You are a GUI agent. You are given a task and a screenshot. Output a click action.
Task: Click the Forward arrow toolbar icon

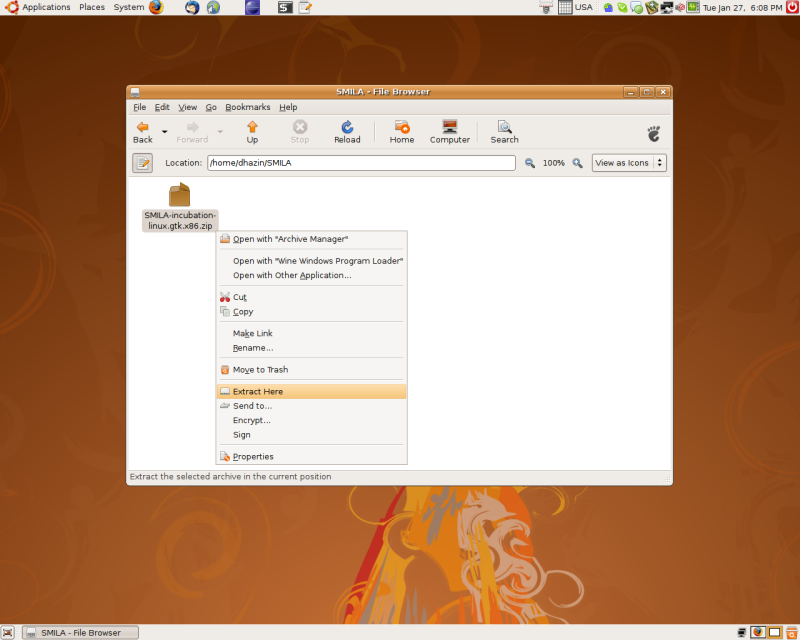pyautogui.click(x=192, y=127)
